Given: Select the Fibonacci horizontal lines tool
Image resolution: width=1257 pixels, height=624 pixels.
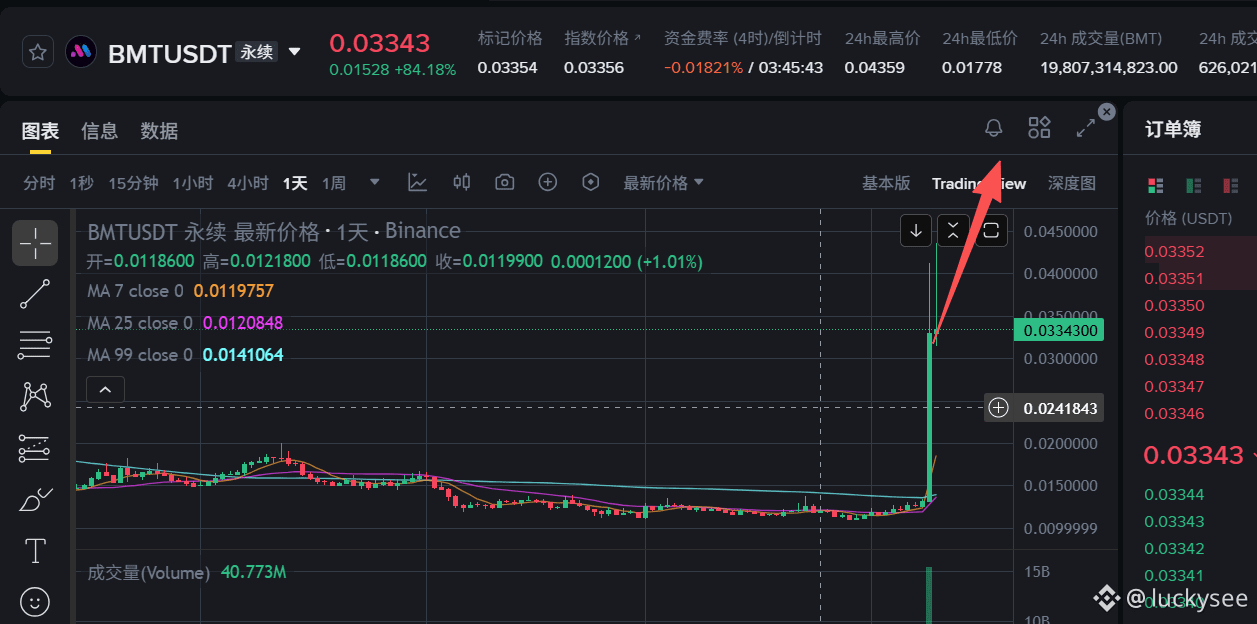Looking at the screenshot, I should (35, 345).
